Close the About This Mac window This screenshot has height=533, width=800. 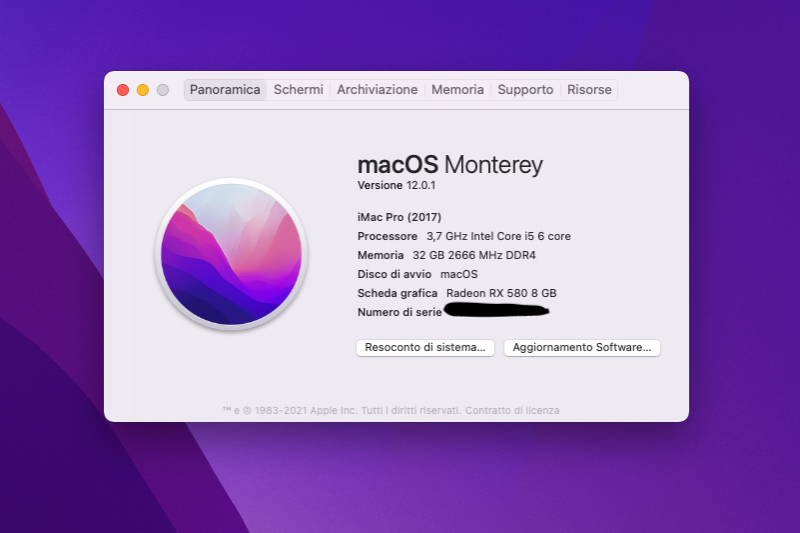coord(123,90)
